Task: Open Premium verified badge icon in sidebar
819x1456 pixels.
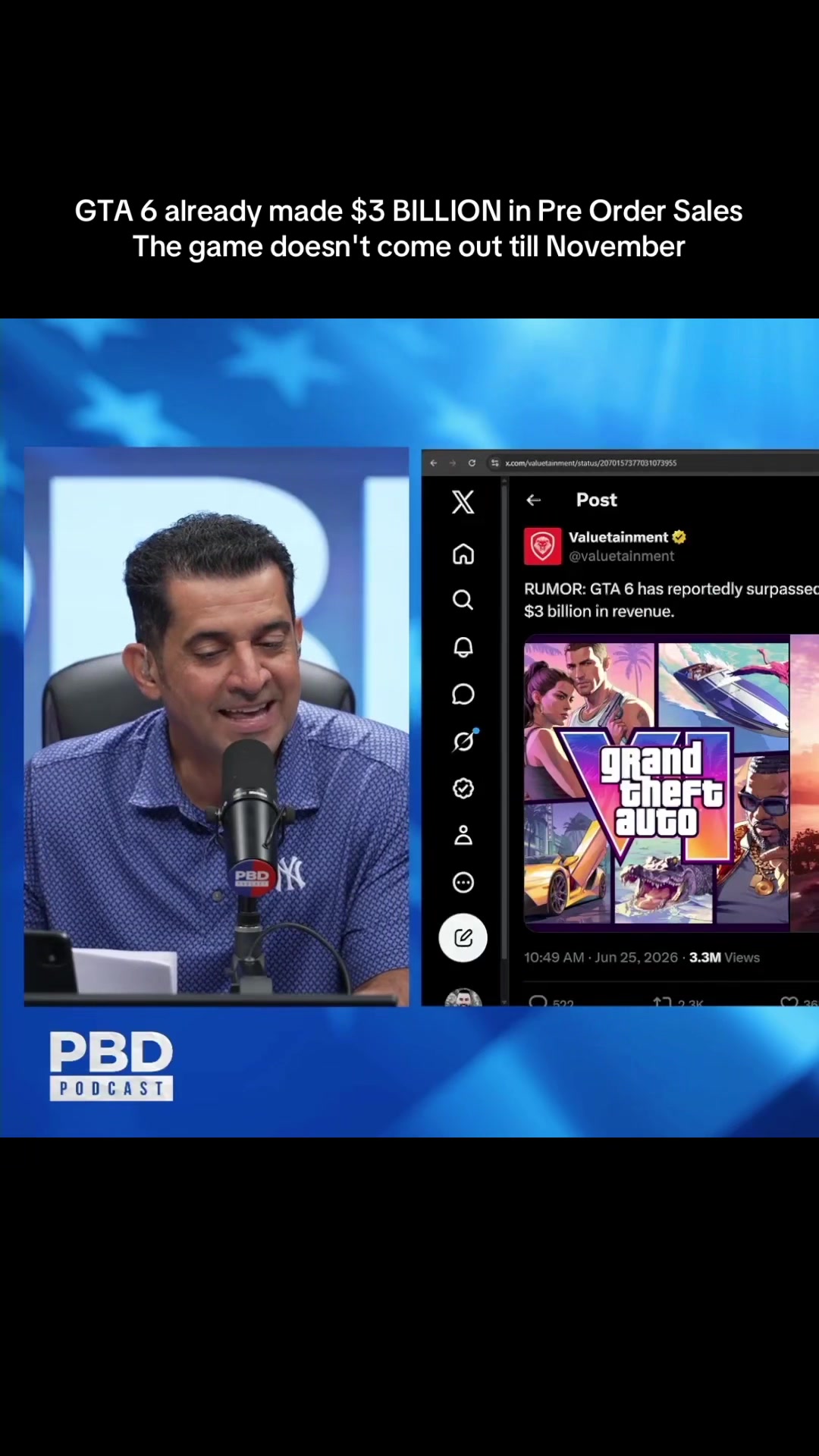Action: click(463, 789)
